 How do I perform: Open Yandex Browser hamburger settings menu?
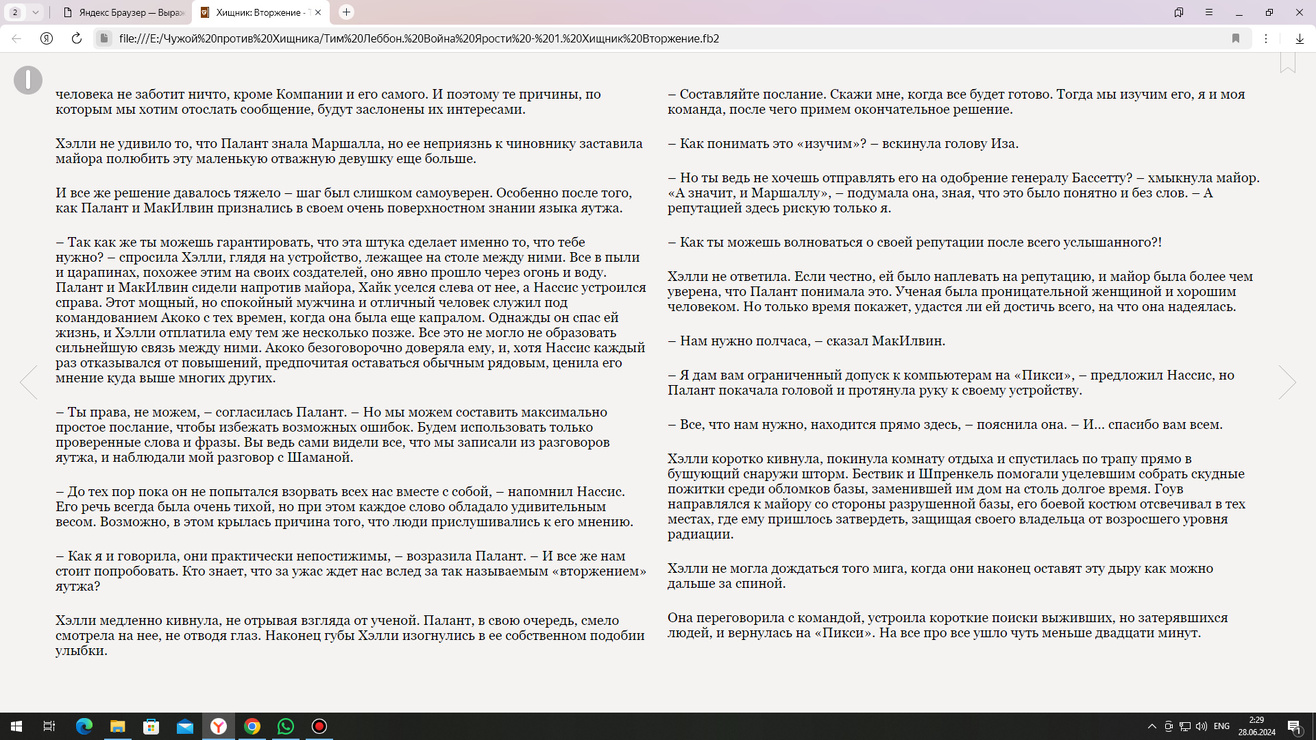tap(1209, 12)
